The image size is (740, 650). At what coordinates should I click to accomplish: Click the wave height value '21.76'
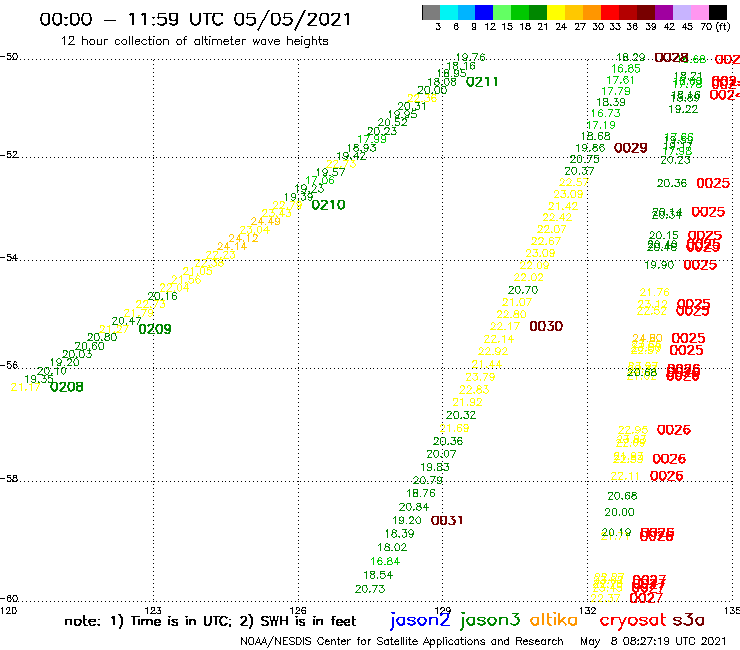coord(655,292)
